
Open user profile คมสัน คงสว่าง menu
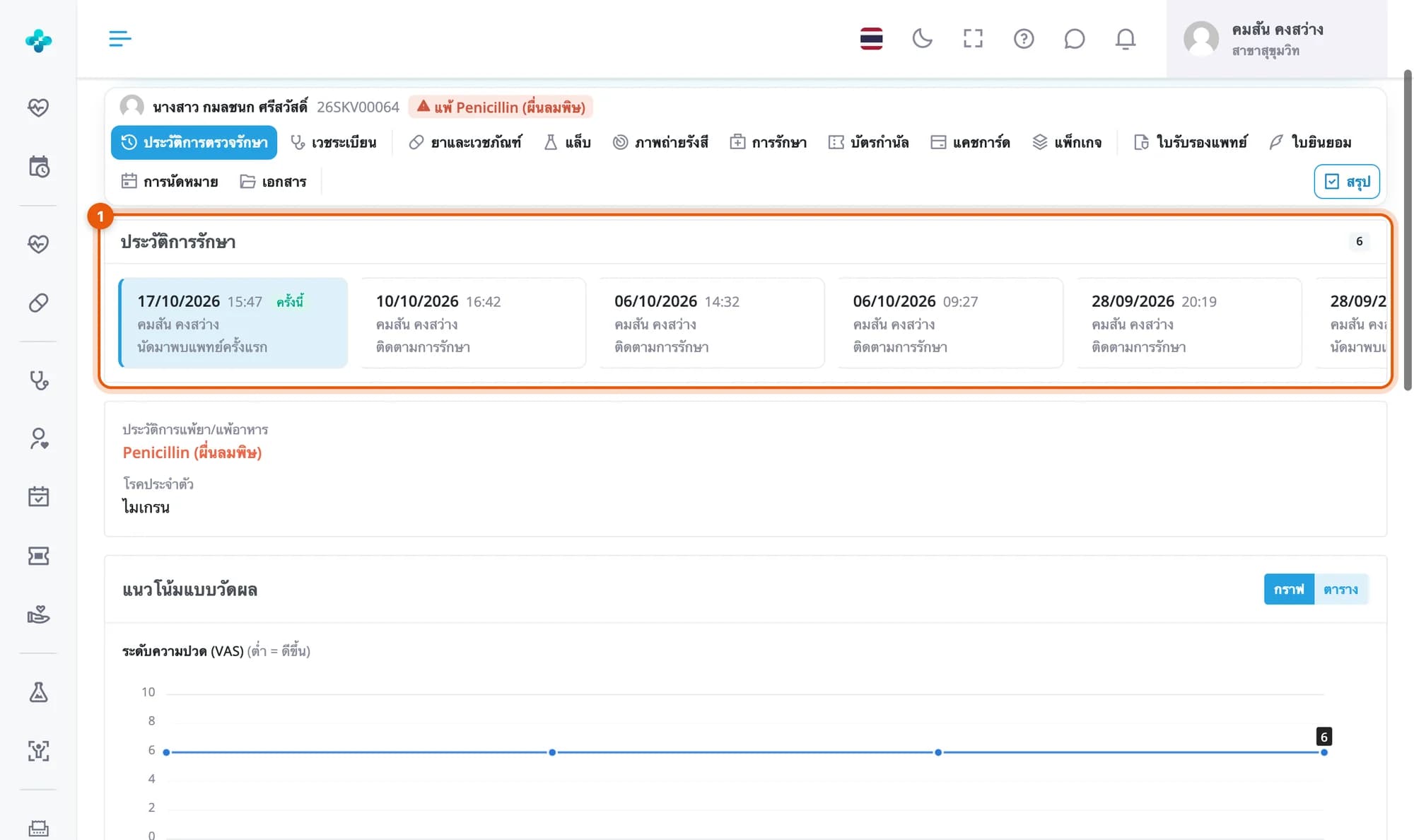point(1276,39)
